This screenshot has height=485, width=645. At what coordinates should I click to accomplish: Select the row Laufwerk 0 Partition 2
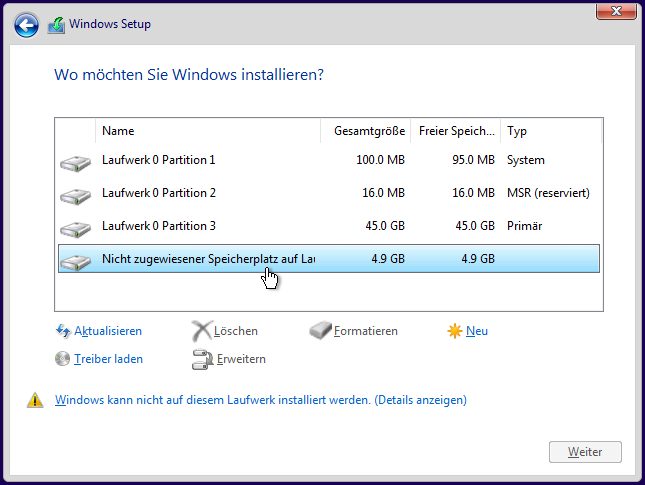[329, 193]
